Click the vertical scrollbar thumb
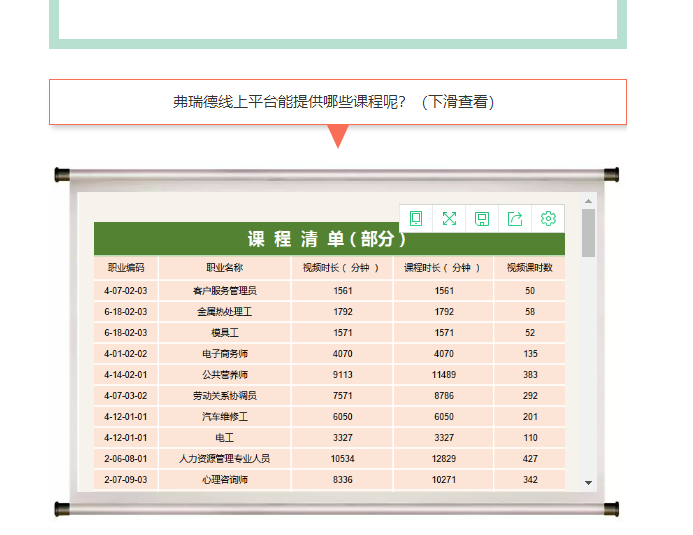This screenshot has height=535, width=693. (x=588, y=233)
